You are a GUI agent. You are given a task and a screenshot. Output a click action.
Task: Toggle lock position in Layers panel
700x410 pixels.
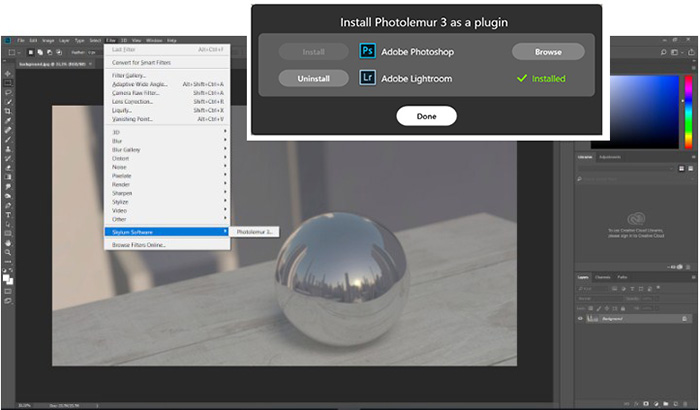607,309
